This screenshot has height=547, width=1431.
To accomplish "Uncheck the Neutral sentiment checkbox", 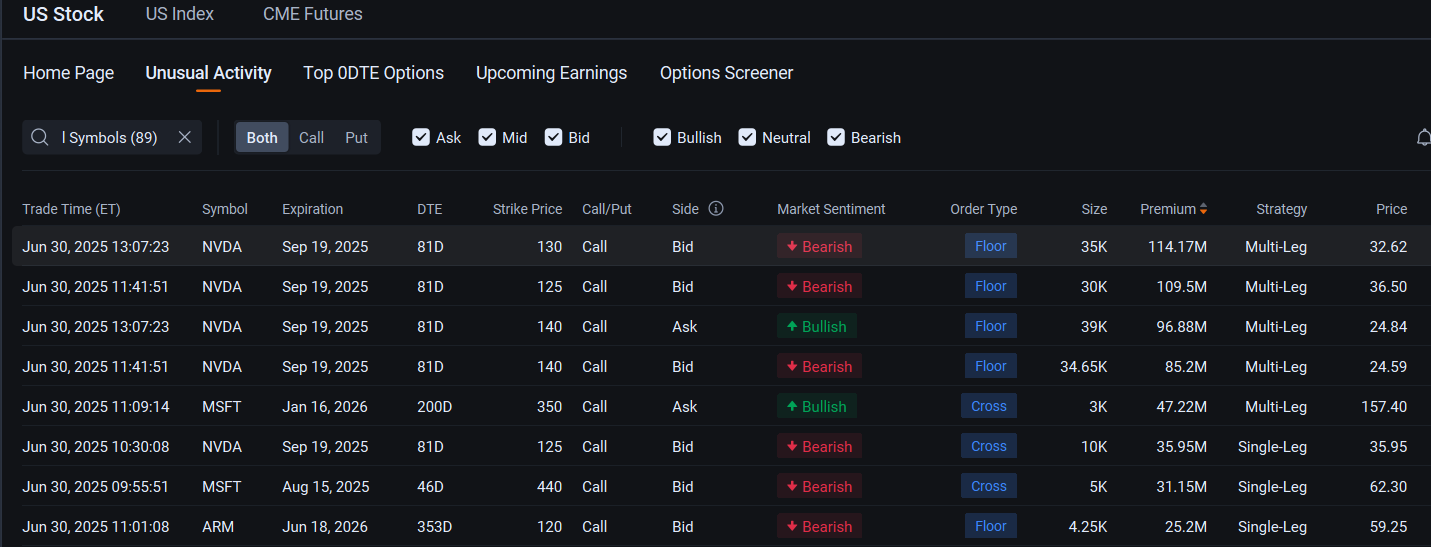I will pyautogui.click(x=747, y=137).
